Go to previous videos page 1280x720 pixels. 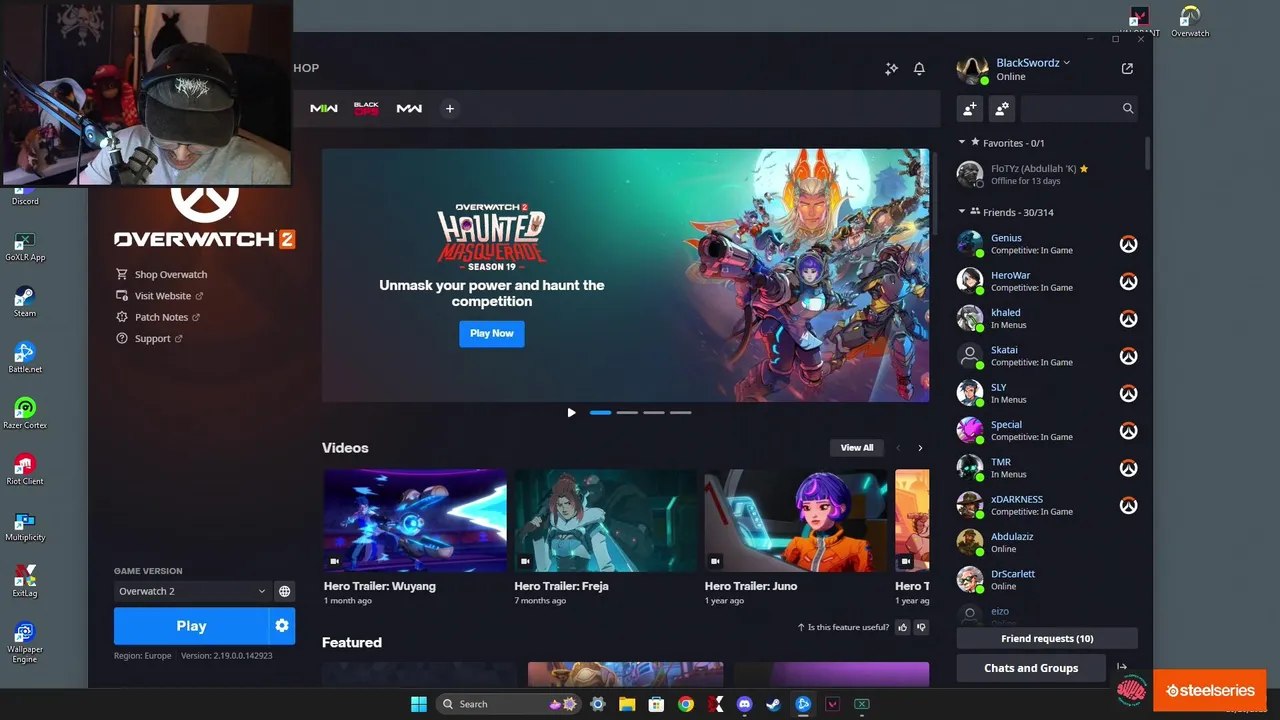(x=898, y=448)
